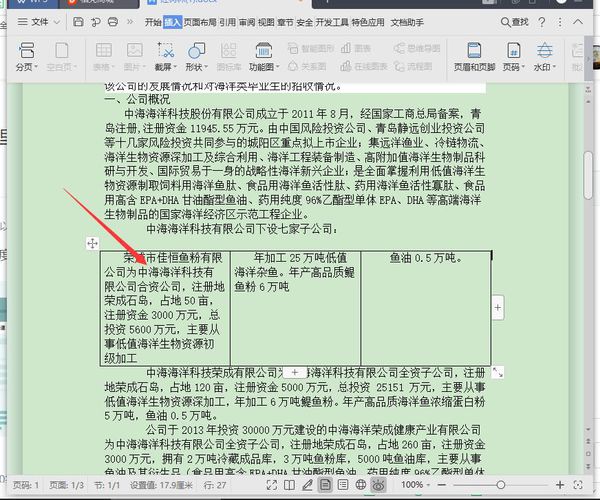Viewport: 600px width, 500px height.
Task: Click the table move handle icon
Action: [92, 243]
